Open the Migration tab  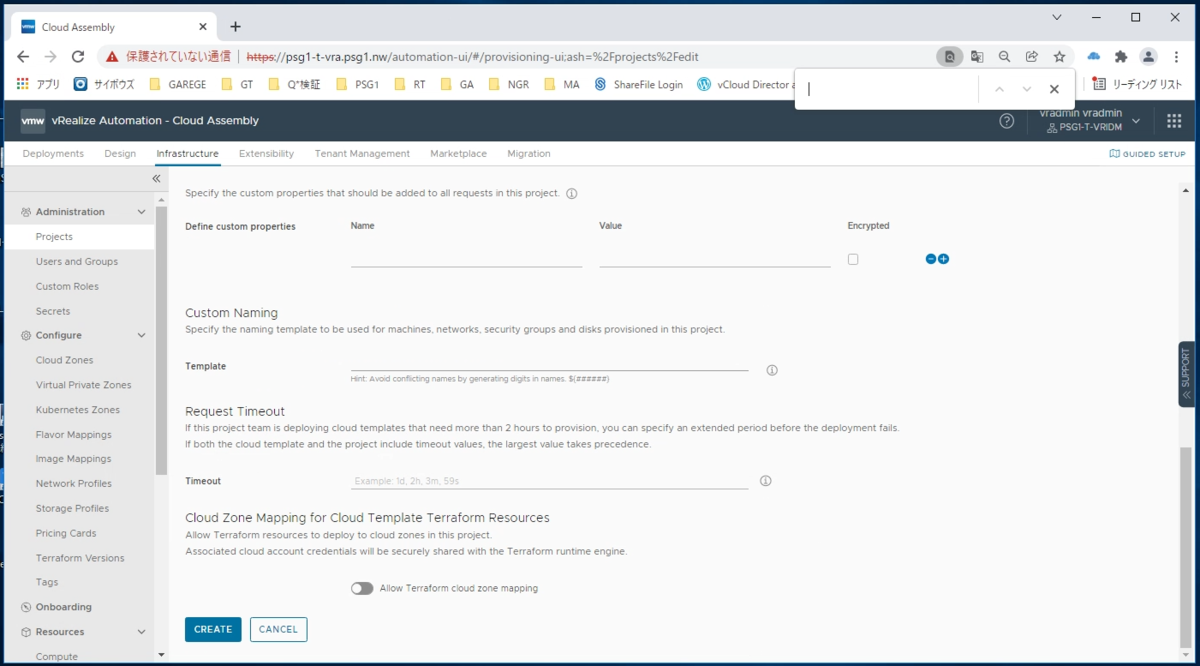529,154
